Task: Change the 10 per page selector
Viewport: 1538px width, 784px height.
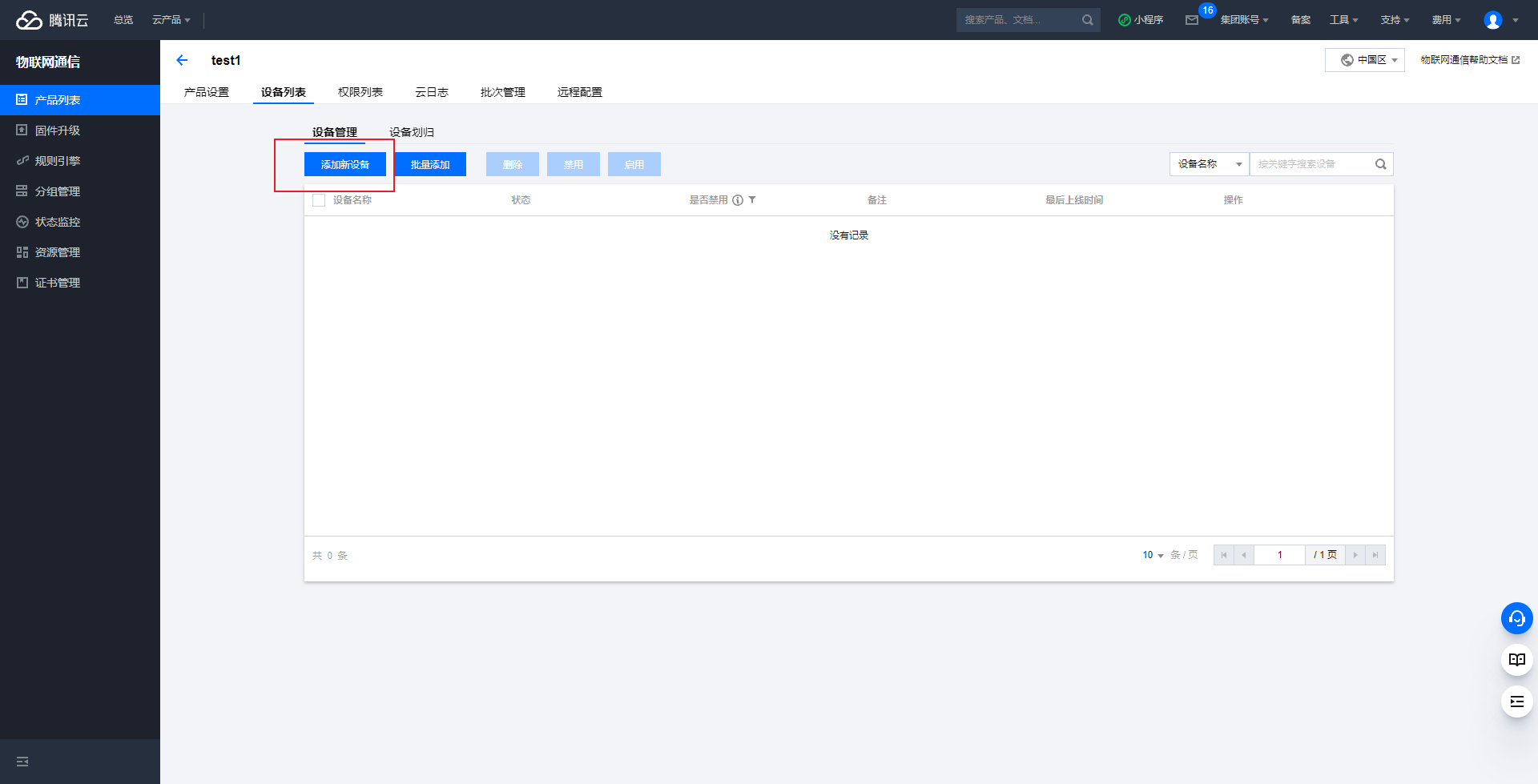Action: click(1153, 555)
